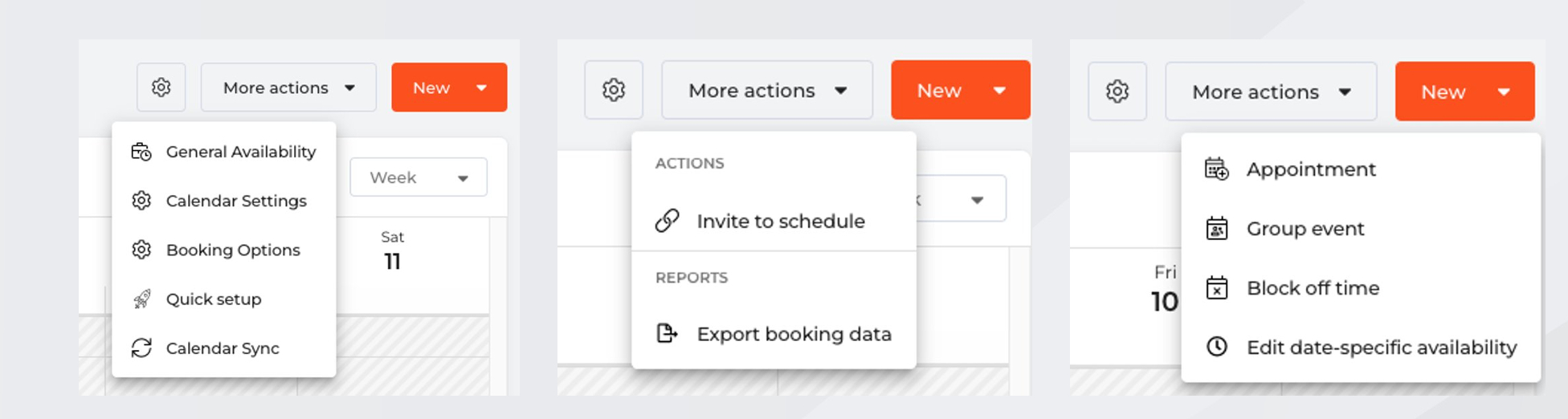Click the Export booking data export icon
Image resolution: width=1568 pixels, height=419 pixels.
point(667,333)
